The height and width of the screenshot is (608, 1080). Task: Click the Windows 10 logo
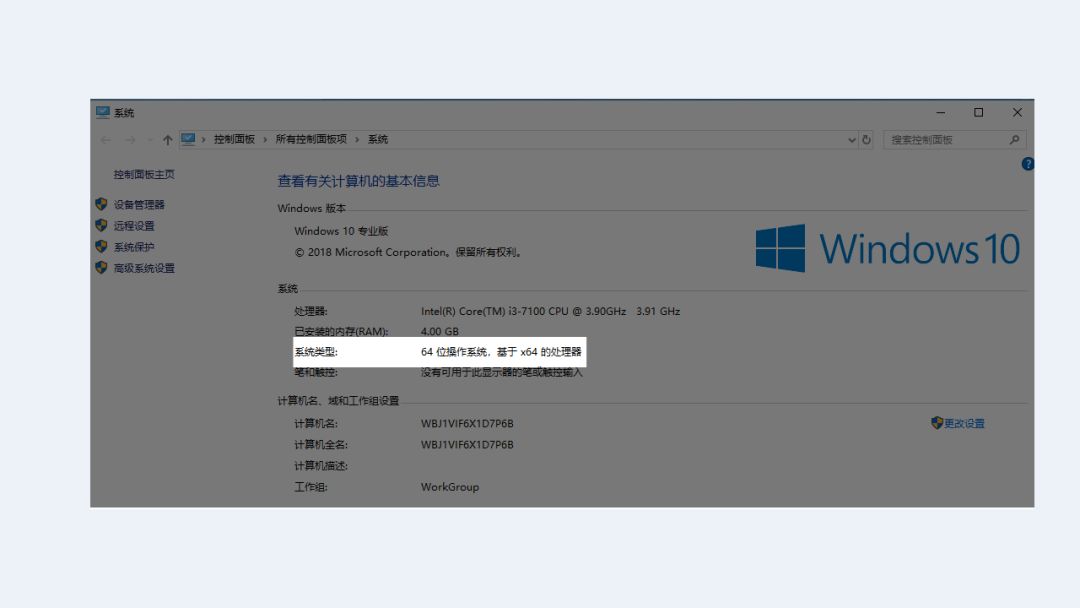pos(887,248)
